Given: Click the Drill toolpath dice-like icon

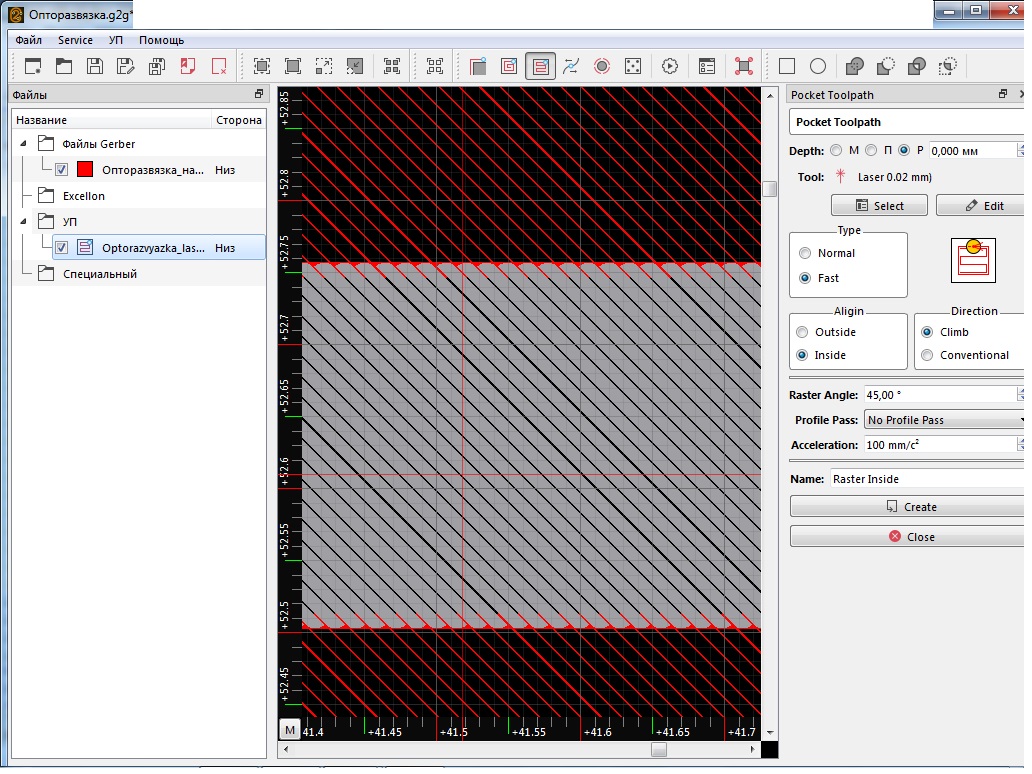Looking at the screenshot, I should coord(633,66).
